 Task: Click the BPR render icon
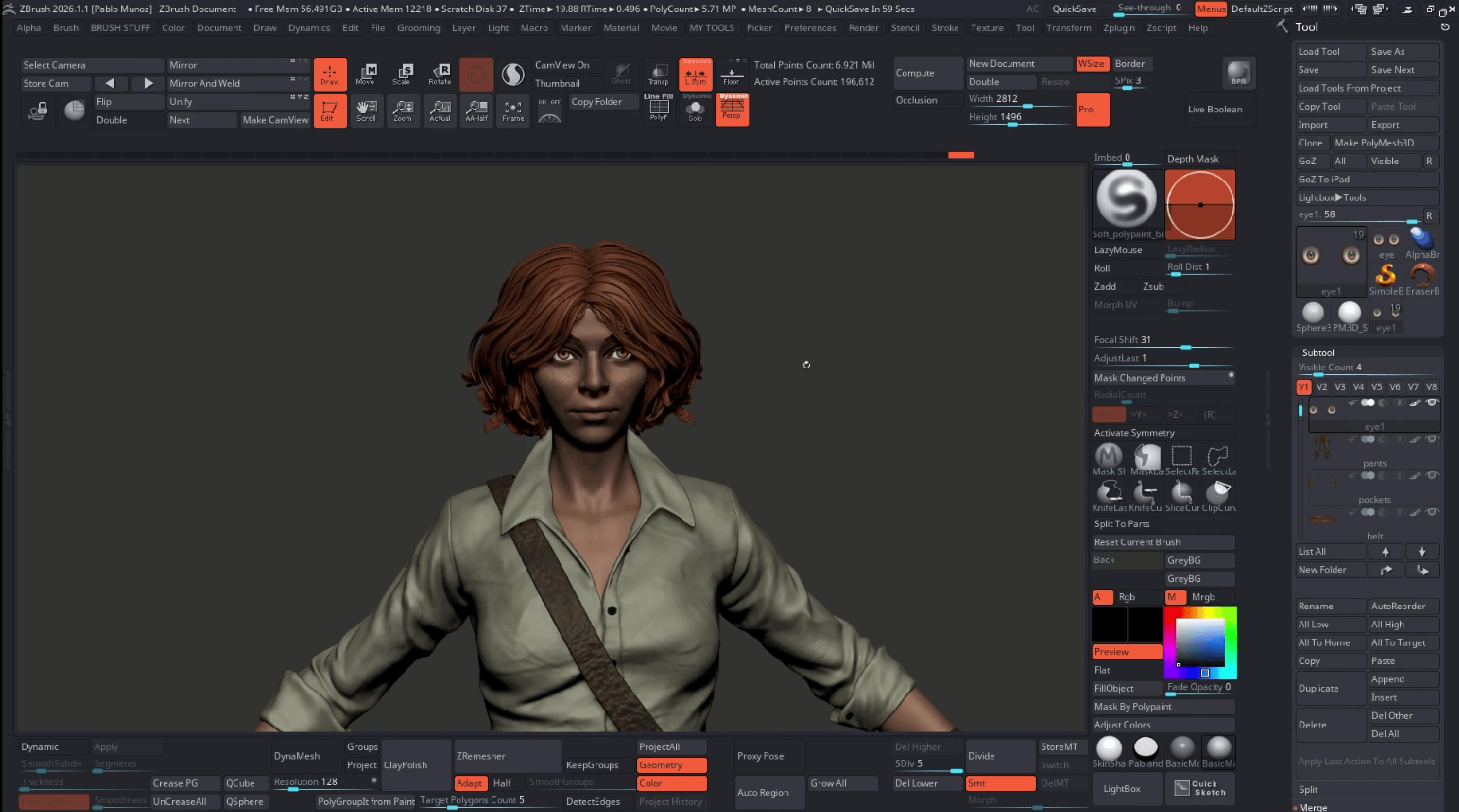(1238, 73)
